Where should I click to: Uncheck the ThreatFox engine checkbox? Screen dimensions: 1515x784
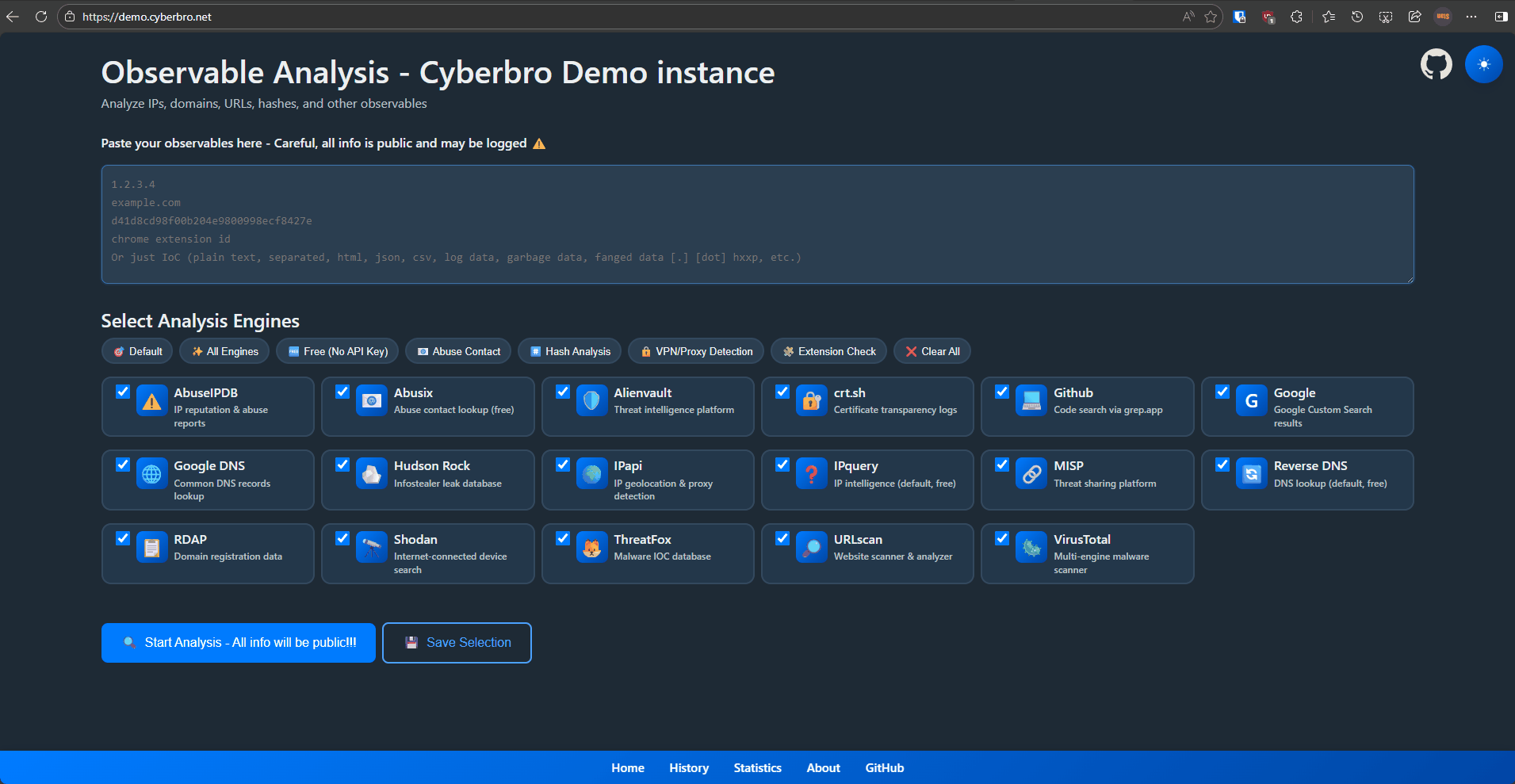pos(563,538)
